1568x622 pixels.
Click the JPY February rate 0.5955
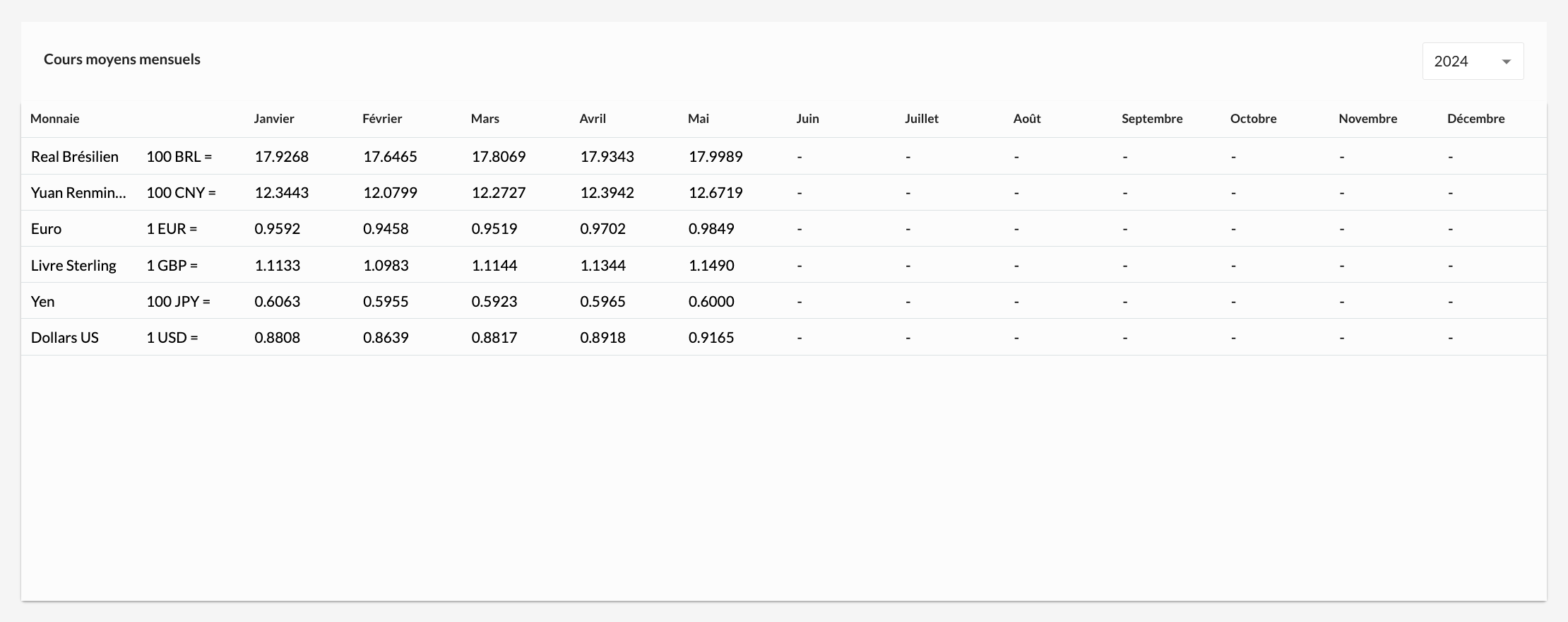(x=386, y=302)
